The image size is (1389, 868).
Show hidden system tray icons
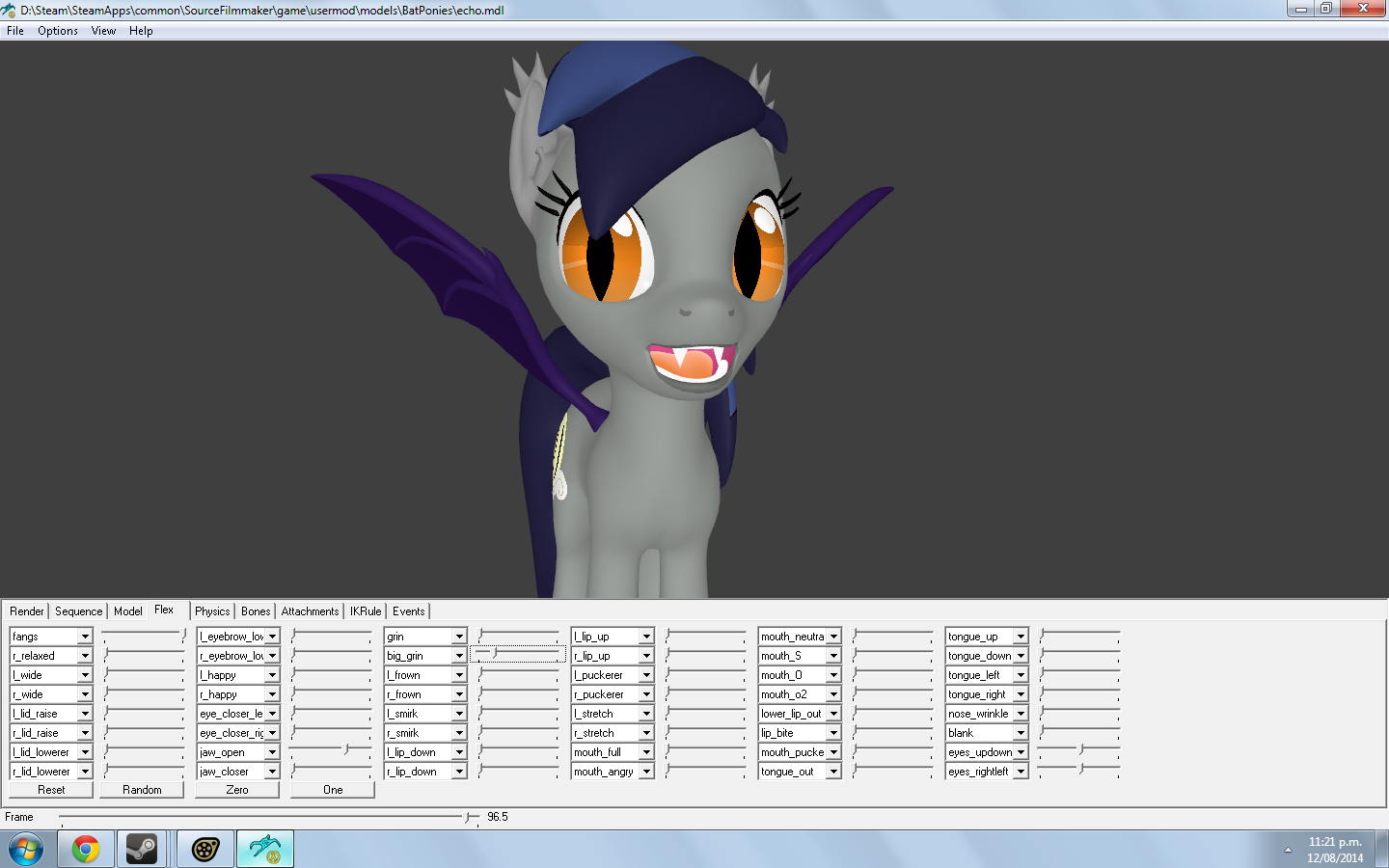click(x=1288, y=850)
